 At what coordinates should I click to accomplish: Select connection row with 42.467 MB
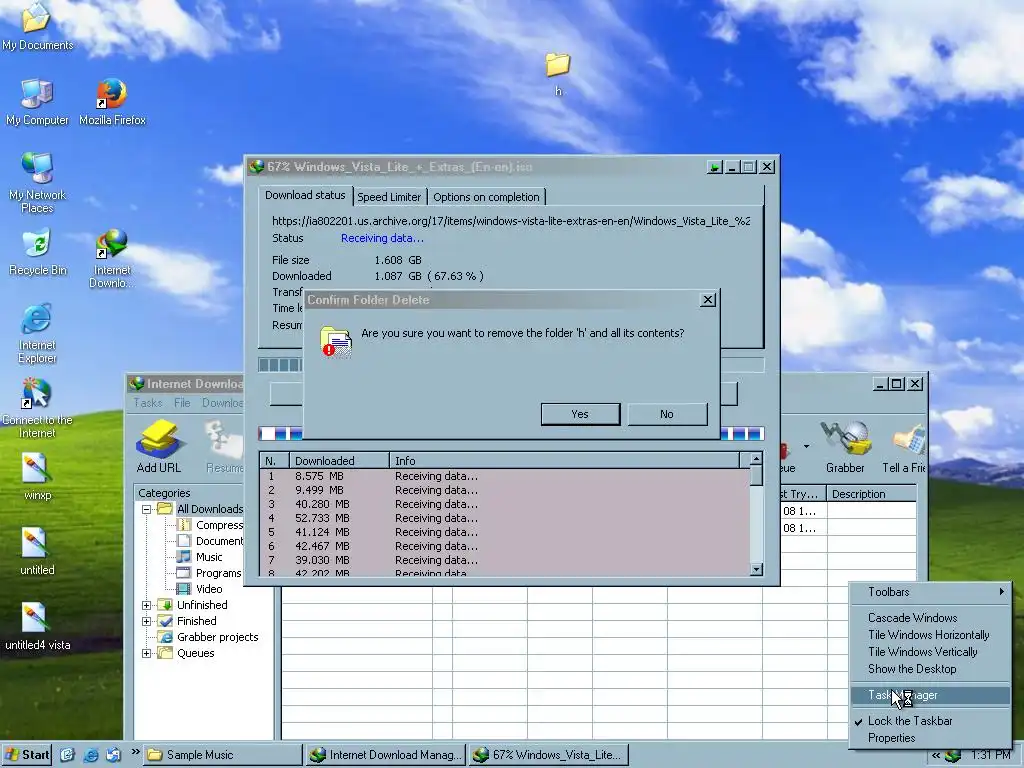click(505, 546)
